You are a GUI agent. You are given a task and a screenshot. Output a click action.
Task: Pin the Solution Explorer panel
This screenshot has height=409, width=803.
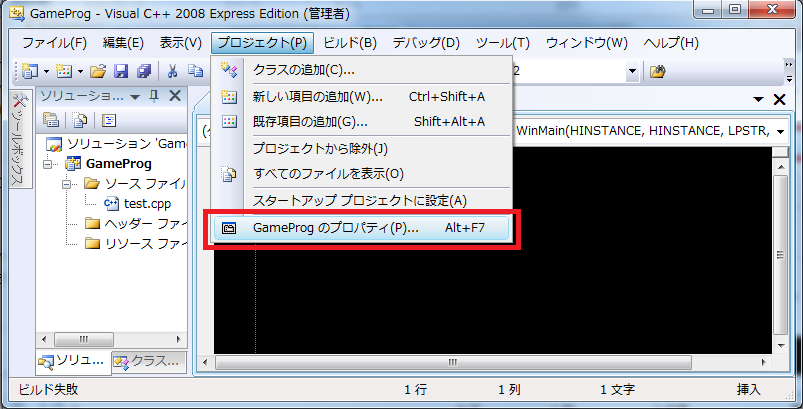coord(154,96)
